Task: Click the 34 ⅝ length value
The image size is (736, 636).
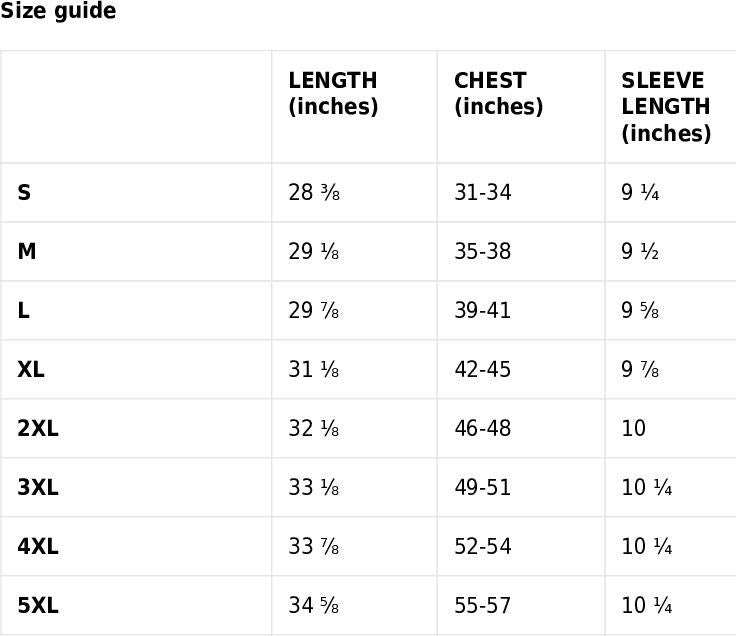Action: pyautogui.click(x=314, y=606)
